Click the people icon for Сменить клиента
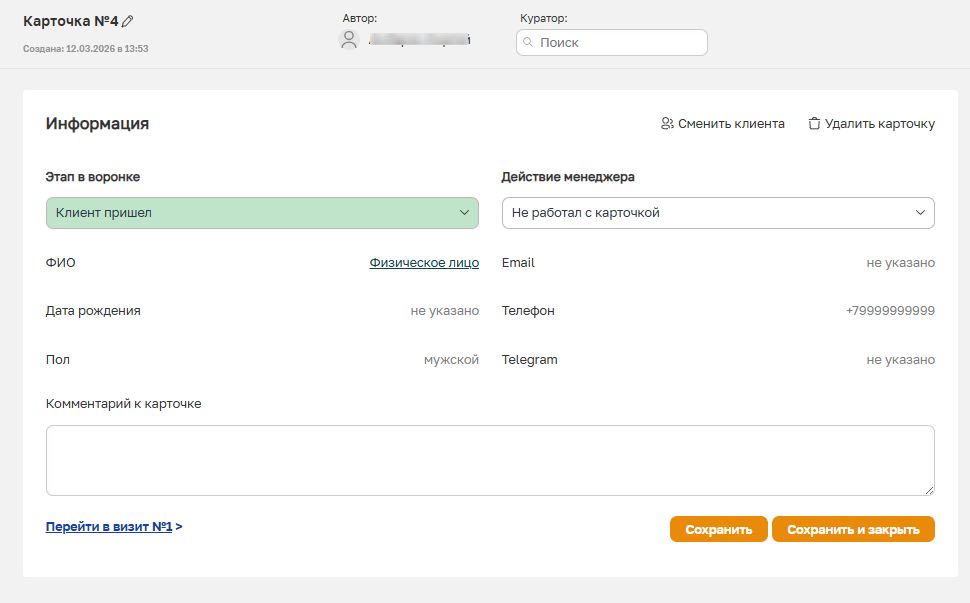This screenshot has width=970, height=603. (x=667, y=124)
